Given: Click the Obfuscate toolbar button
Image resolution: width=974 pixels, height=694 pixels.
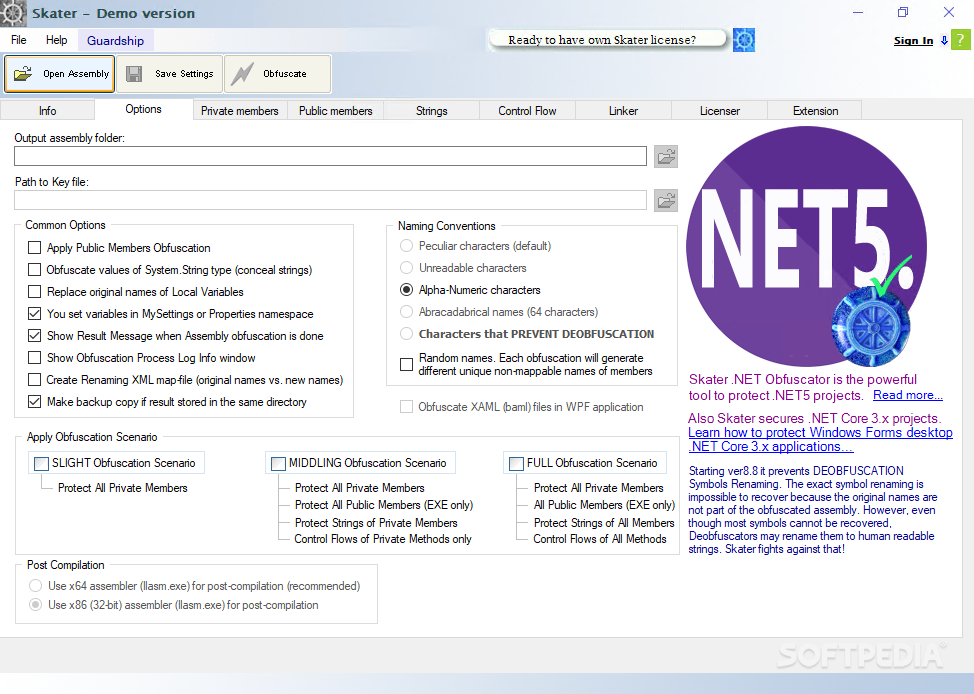Looking at the screenshot, I should click(x=277, y=73).
